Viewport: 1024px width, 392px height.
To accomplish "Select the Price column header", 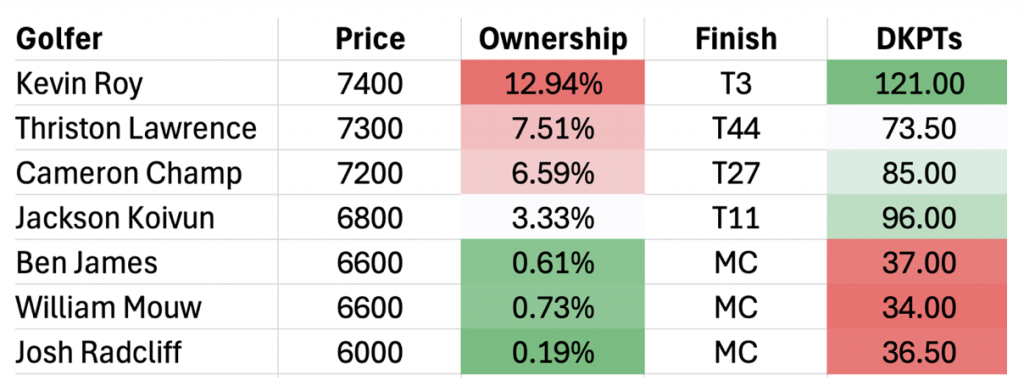I will point(370,39).
